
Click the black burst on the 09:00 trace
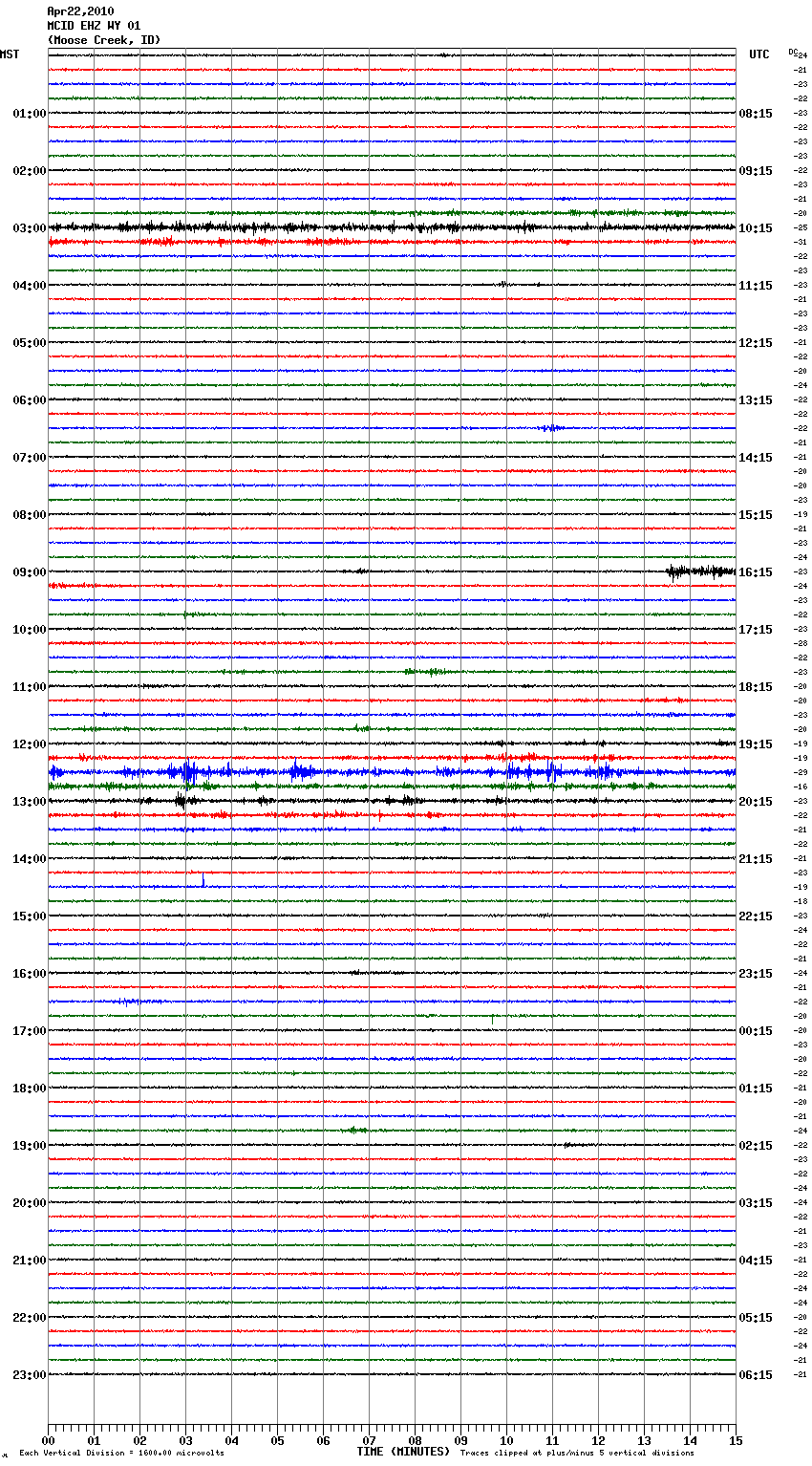700,571
